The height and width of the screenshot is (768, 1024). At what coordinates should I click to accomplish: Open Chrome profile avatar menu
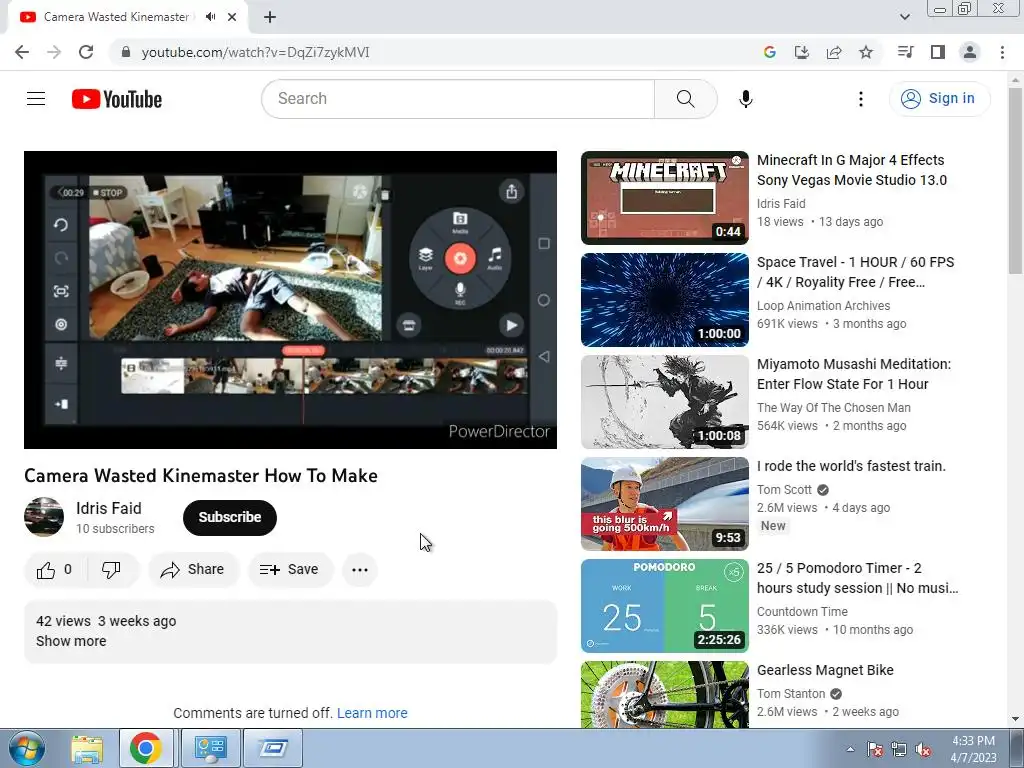point(970,52)
